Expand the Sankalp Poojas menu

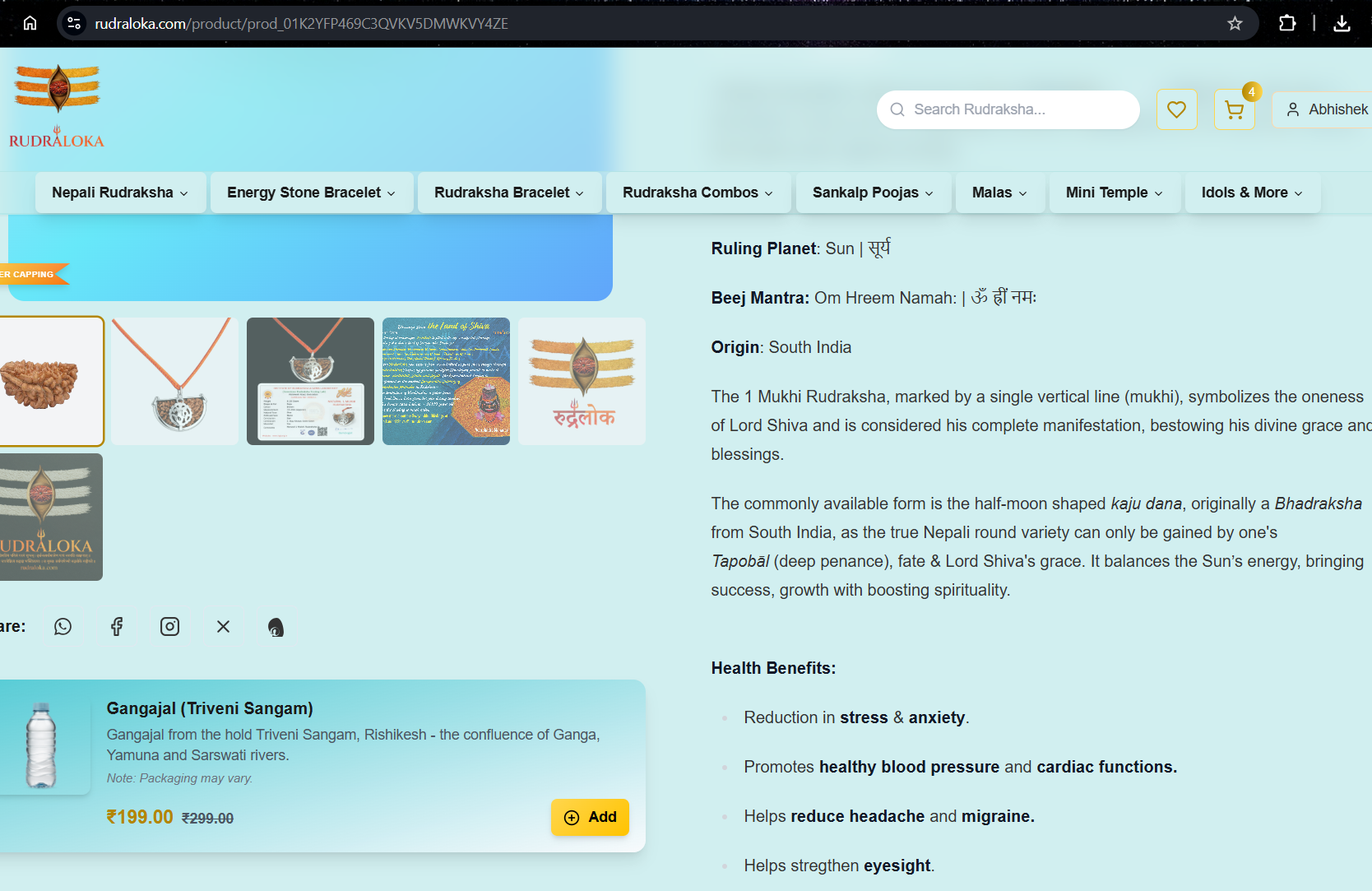(x=873, y=193)
